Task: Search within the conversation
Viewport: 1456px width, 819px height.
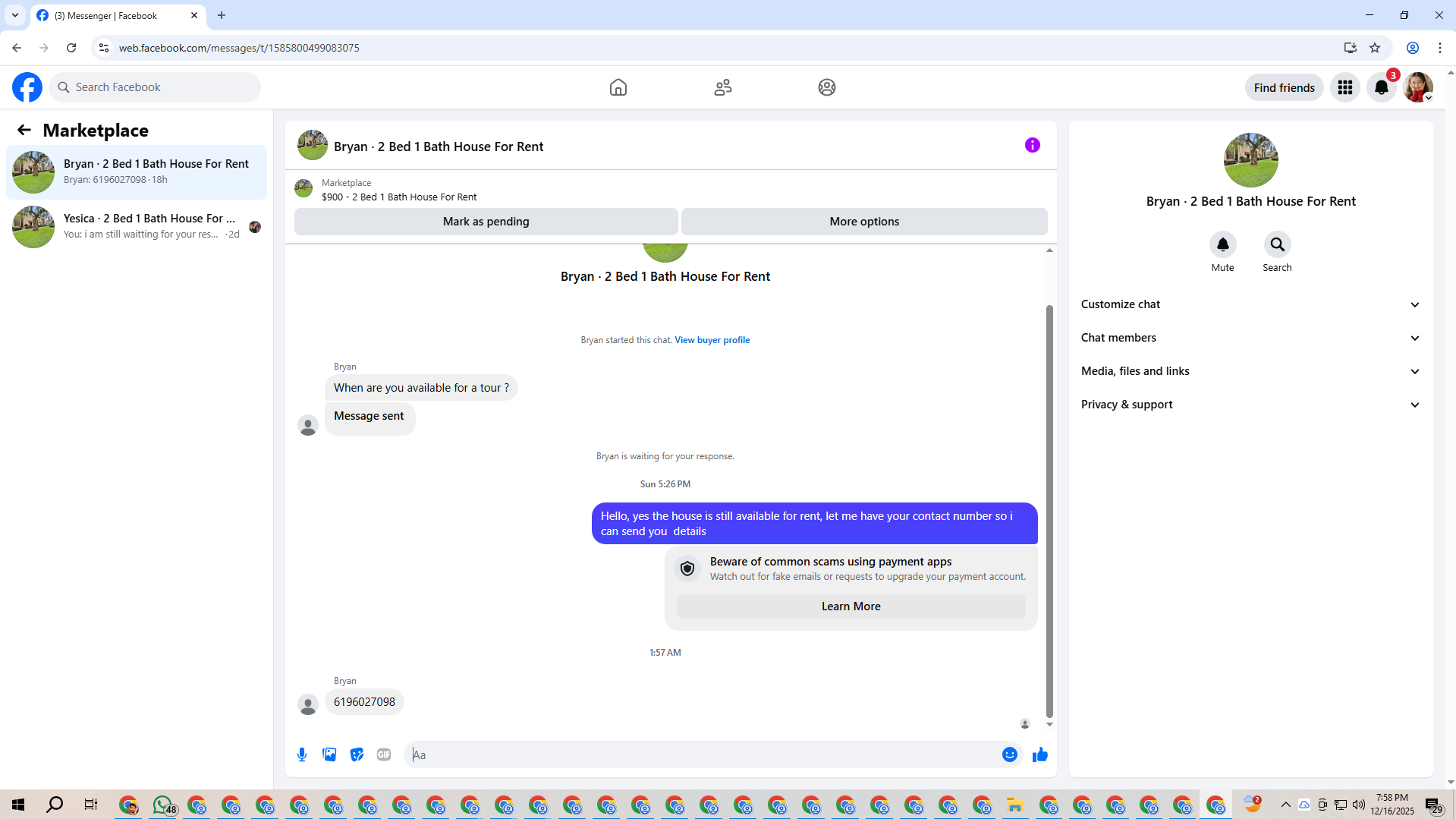Action: [1277, 244]
